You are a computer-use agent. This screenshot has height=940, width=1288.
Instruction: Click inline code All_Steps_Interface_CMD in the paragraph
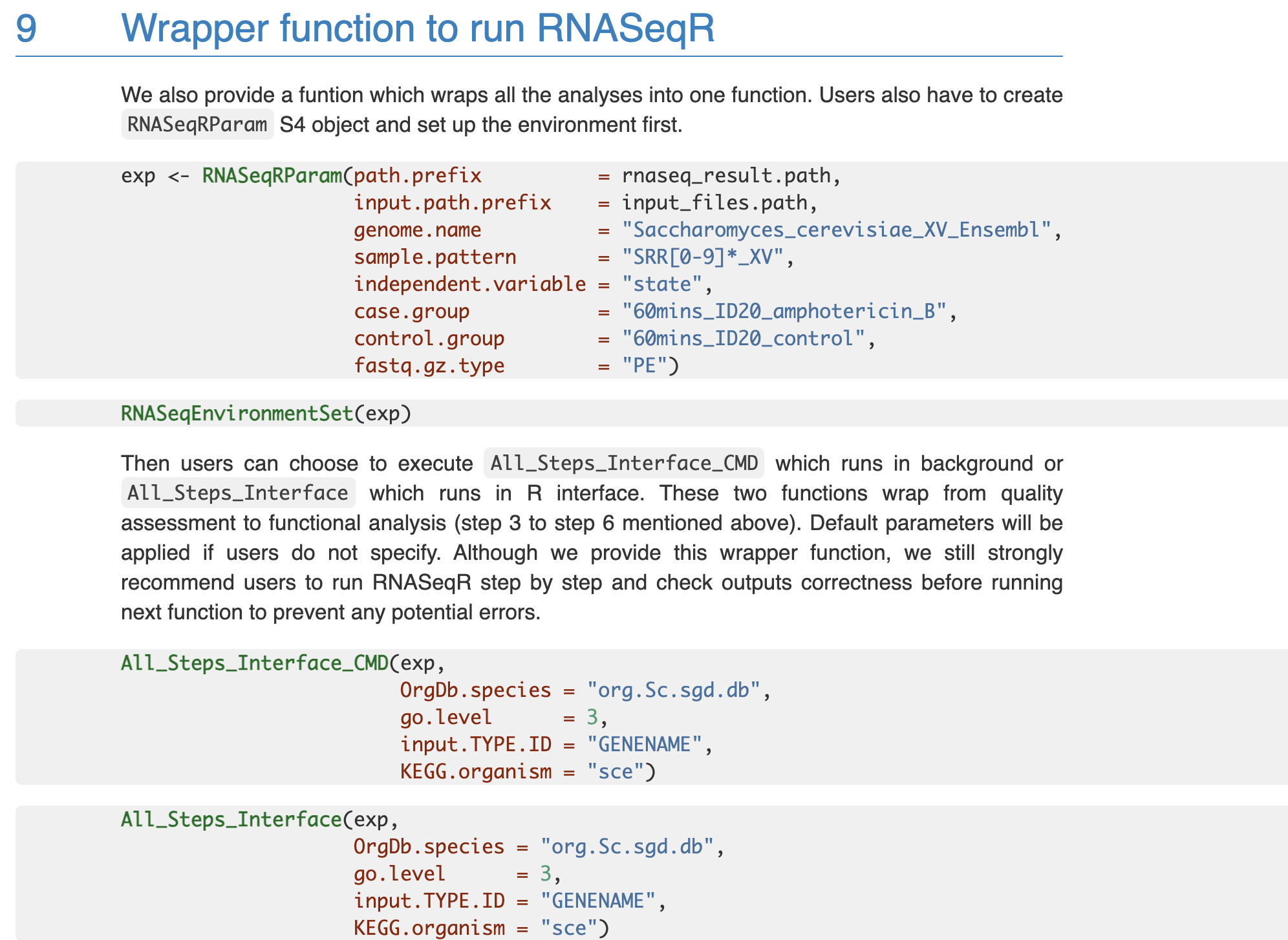point(624,463)
